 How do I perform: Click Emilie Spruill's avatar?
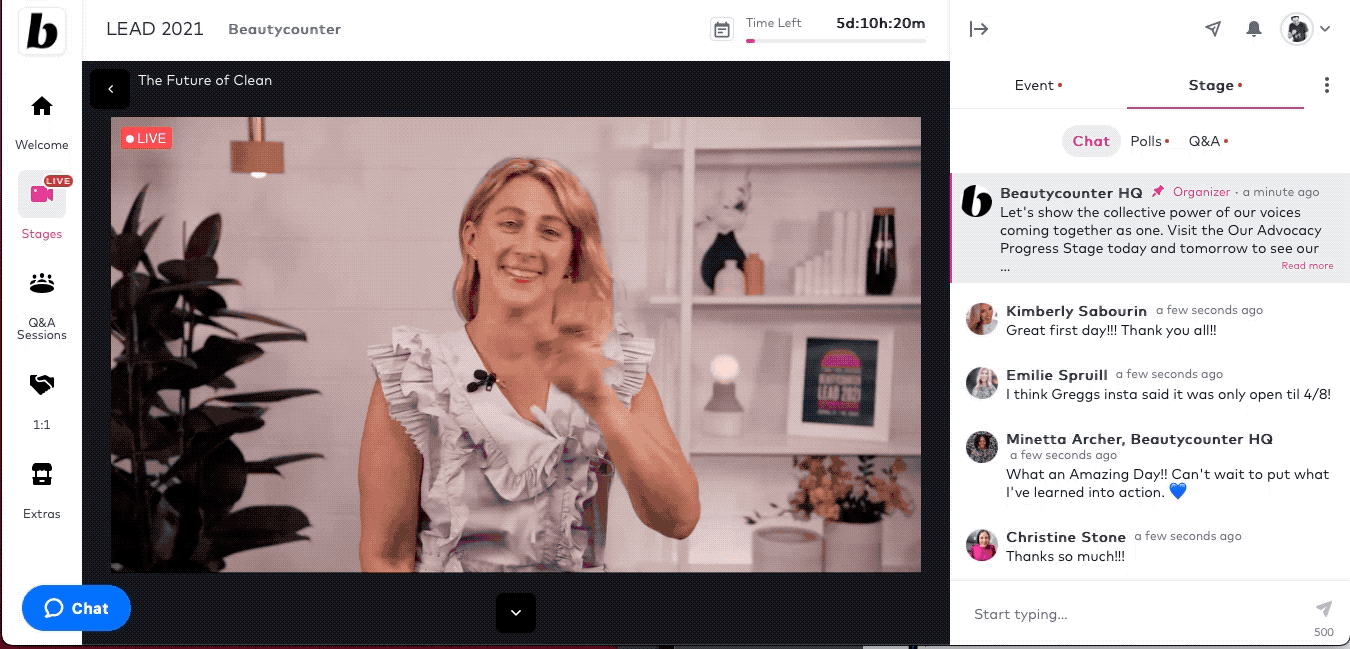tap(982, 382)
